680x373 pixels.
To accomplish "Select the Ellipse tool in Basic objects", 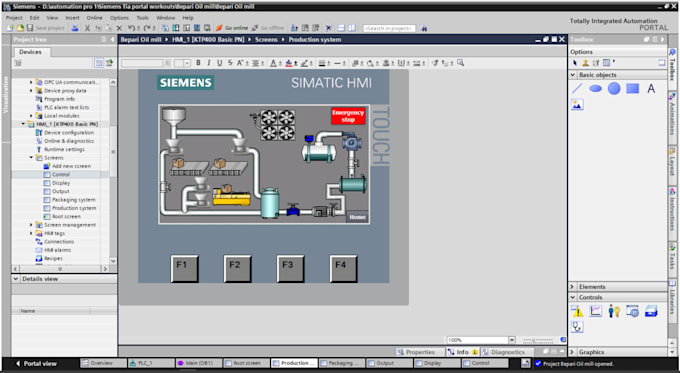I will click(x=595, y=89).
